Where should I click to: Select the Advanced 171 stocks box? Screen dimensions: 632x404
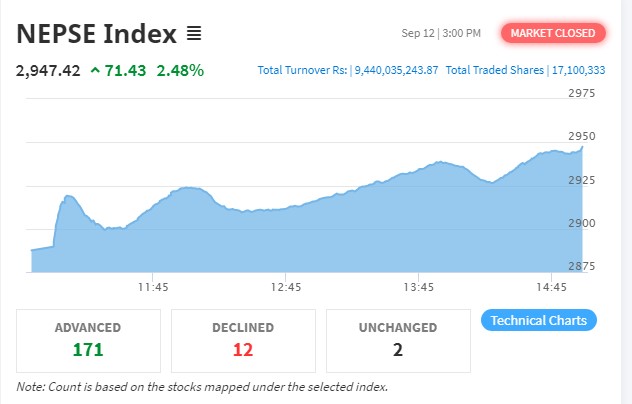88,340
